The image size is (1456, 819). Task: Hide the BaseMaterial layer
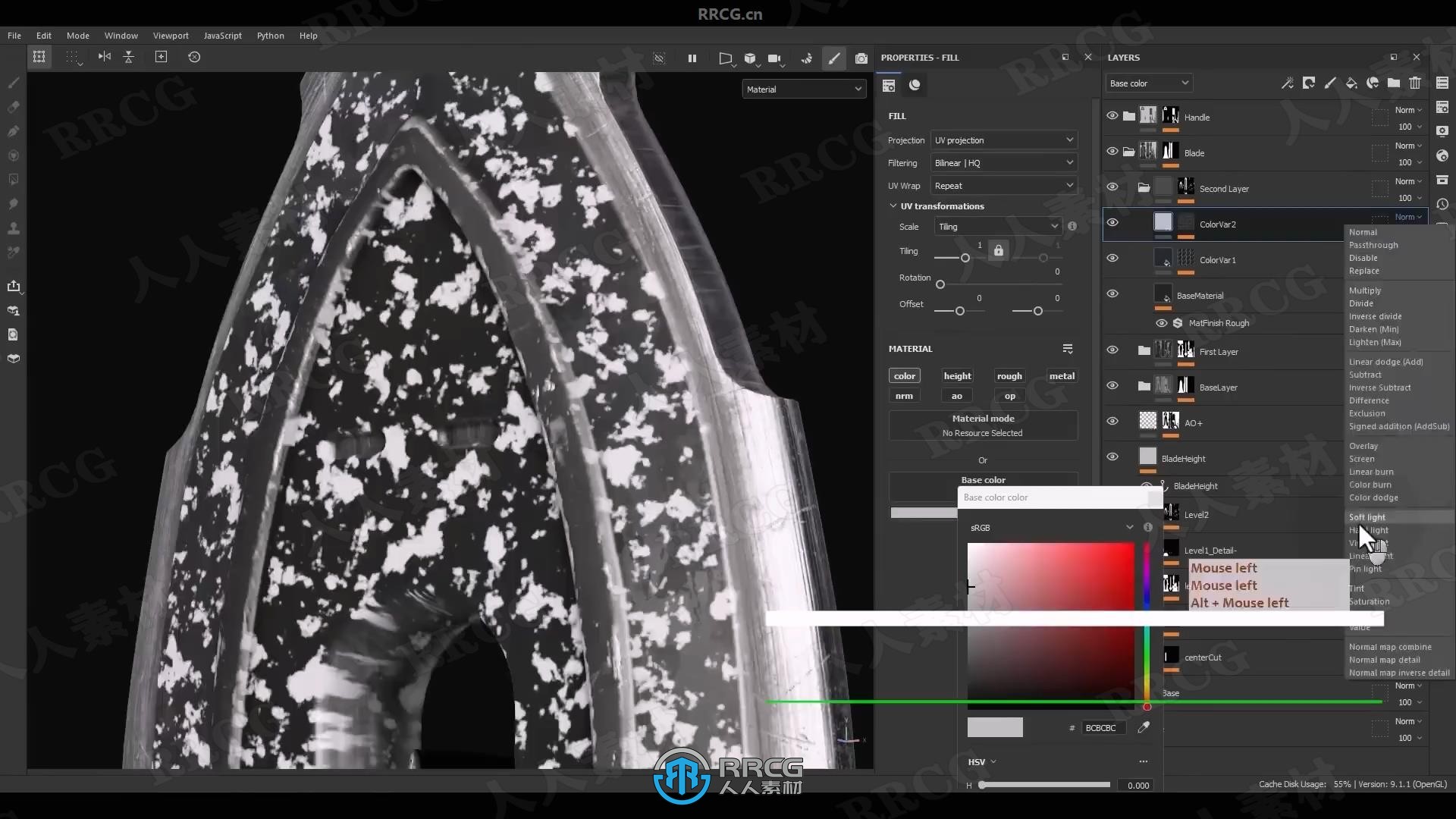(x=1112, y=294)
